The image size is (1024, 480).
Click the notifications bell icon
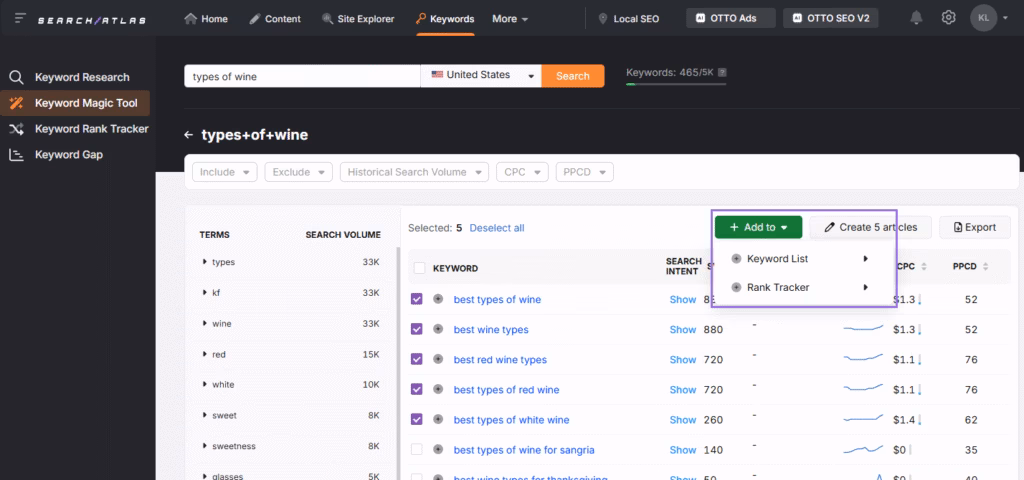pyautogui.click(x=916, y=18)
